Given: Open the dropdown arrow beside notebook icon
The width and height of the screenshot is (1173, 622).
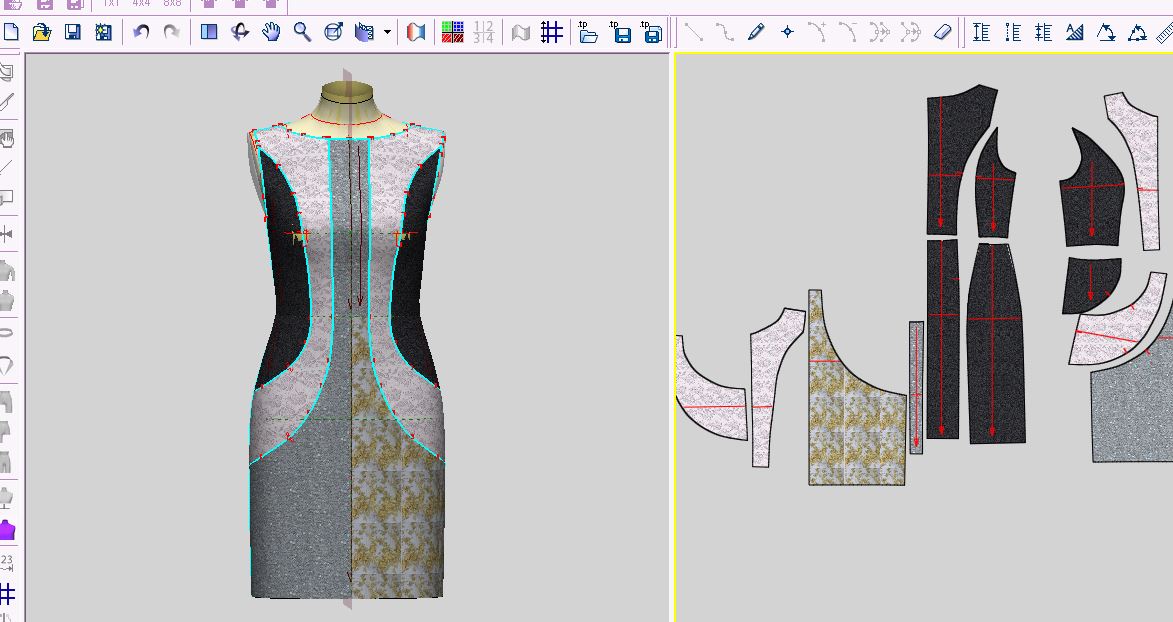Looking at the screenshot, I should [387, 32].
